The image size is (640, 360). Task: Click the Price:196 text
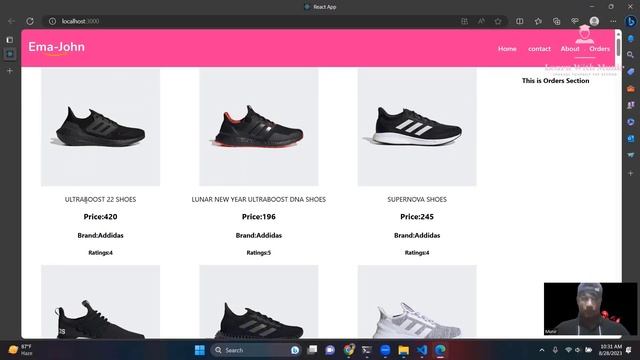(259, 217)
